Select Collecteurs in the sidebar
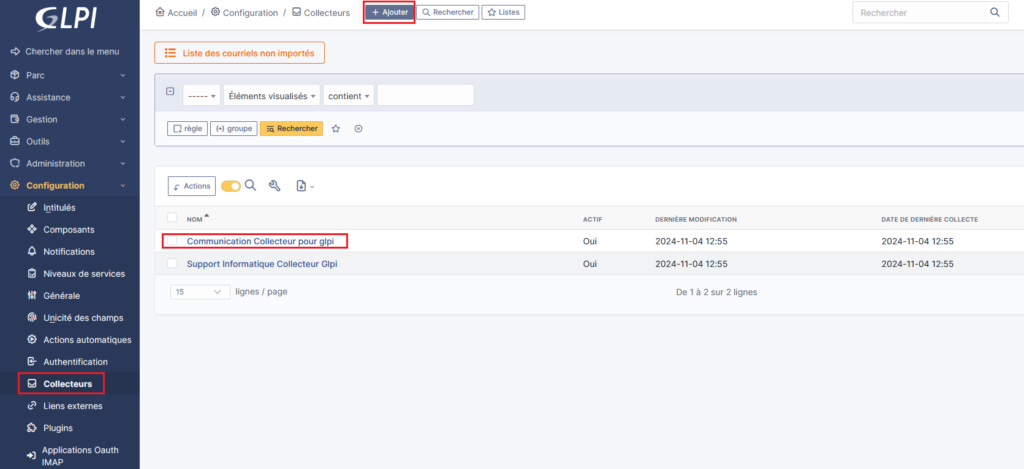1024x469 pixels. 67,384
